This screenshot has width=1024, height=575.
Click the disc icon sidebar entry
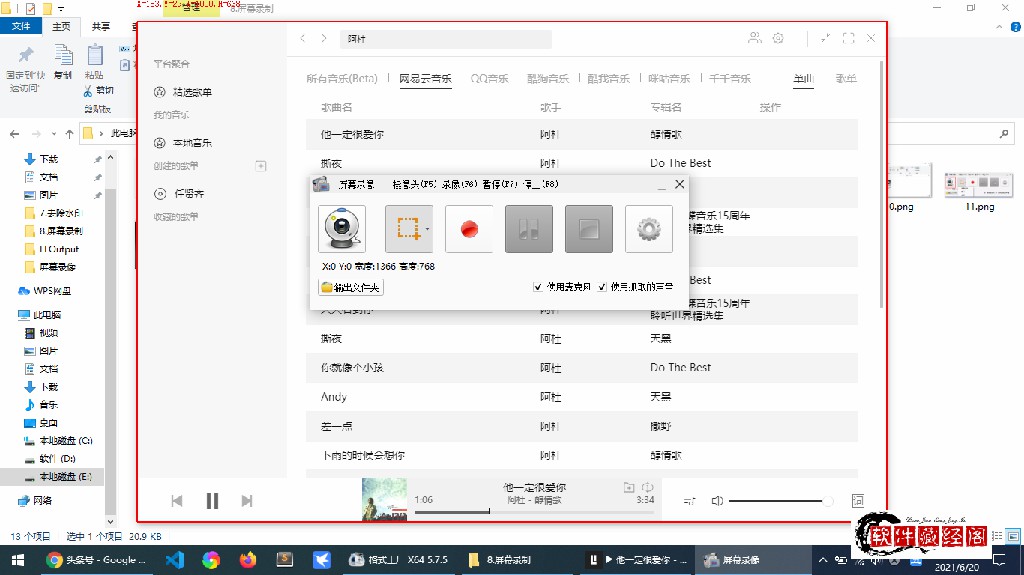click(160, 193)
